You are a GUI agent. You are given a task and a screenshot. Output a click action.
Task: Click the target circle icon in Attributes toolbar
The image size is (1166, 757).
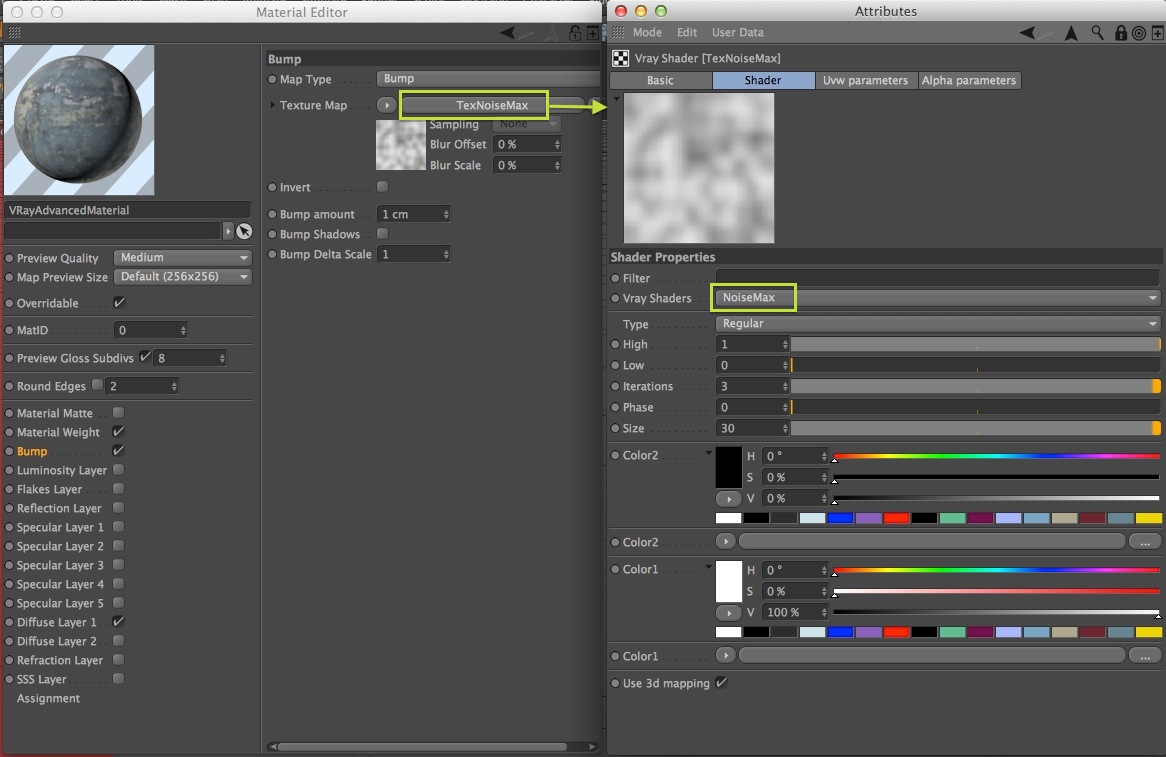point(1138,33)
